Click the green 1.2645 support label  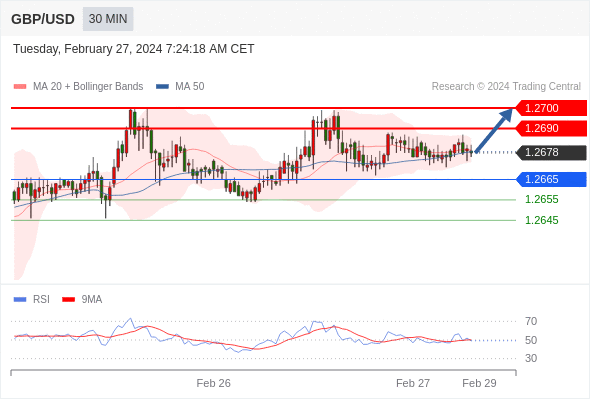[x=541, y=220]
